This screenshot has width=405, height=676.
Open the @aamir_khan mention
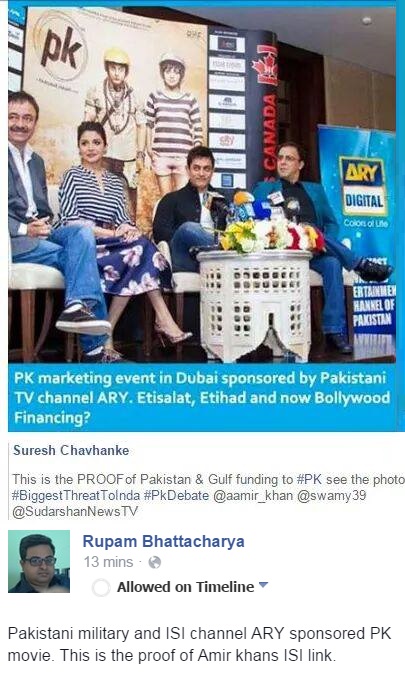coord(253,495)
